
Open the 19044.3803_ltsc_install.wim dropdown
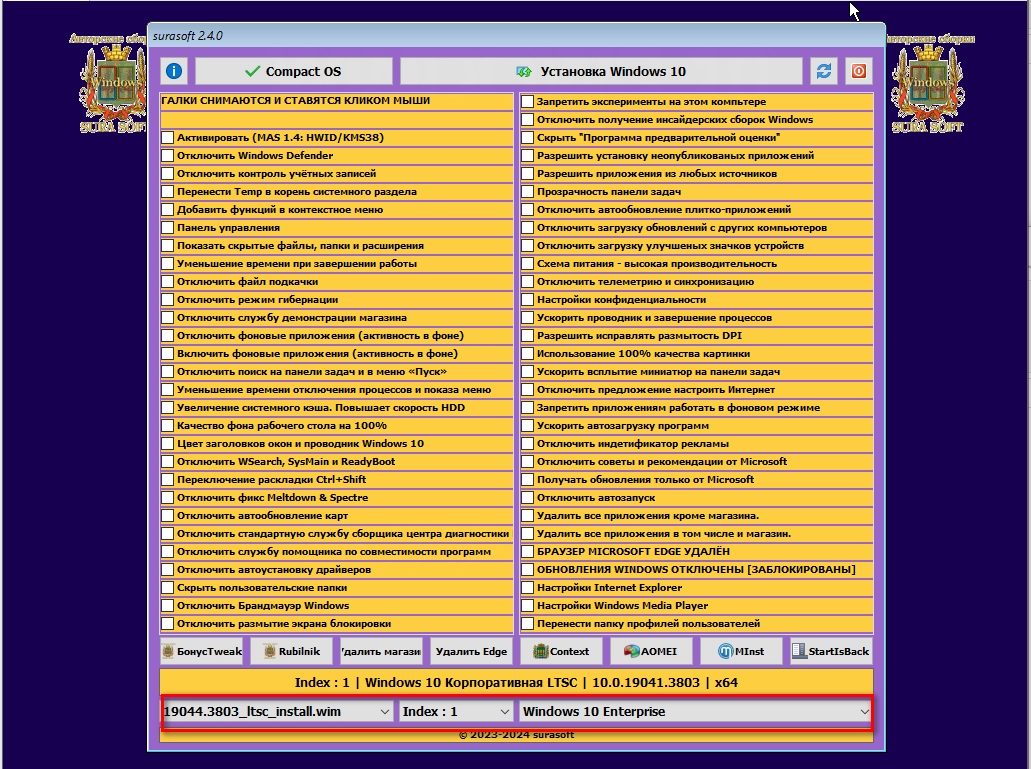tap(277, 711)
